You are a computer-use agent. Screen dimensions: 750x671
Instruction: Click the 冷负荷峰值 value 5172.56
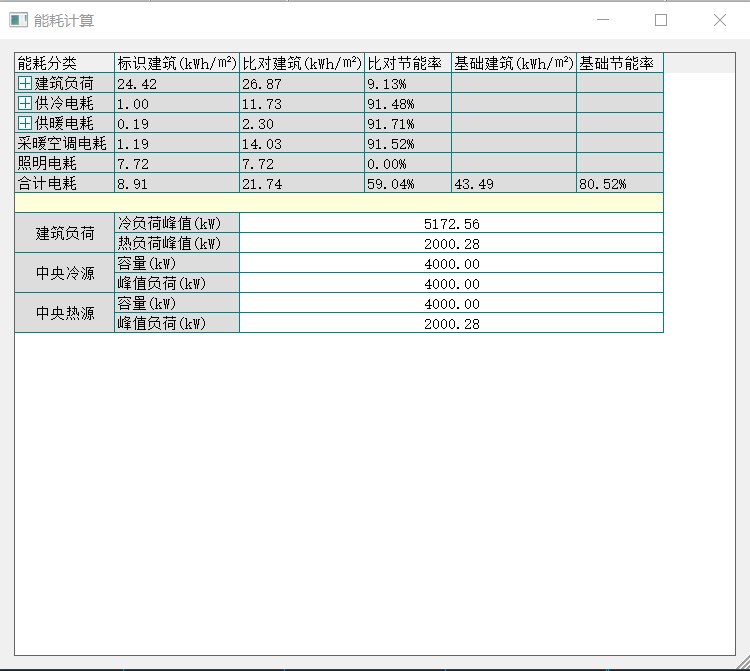coord(451,224)
